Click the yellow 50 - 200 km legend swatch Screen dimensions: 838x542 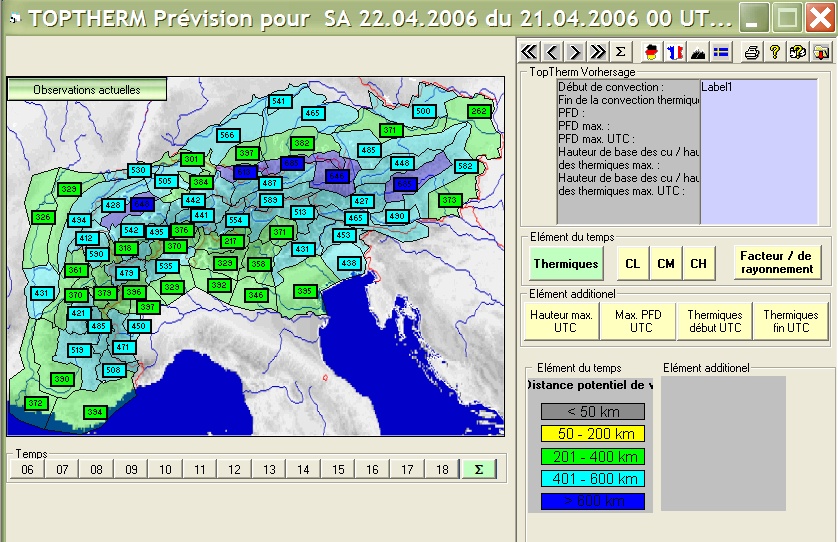(593, 433)
